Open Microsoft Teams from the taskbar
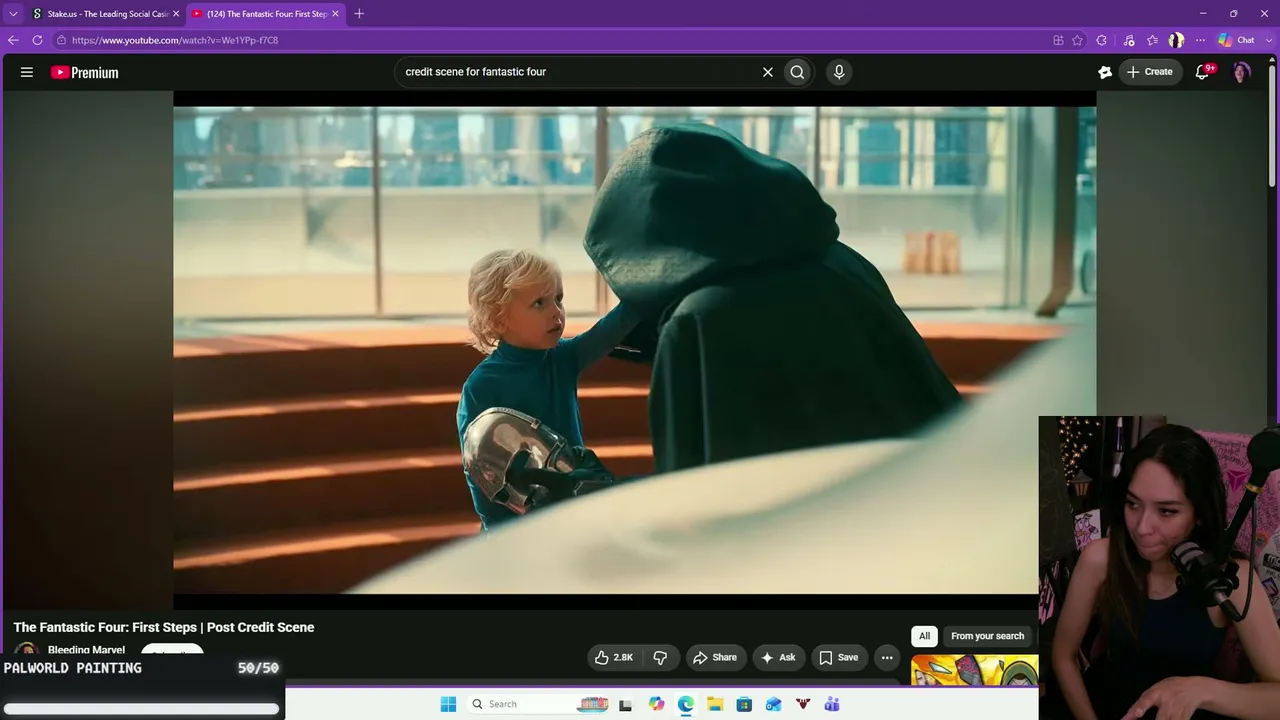The image size is (1280, 720). [832, 704]
